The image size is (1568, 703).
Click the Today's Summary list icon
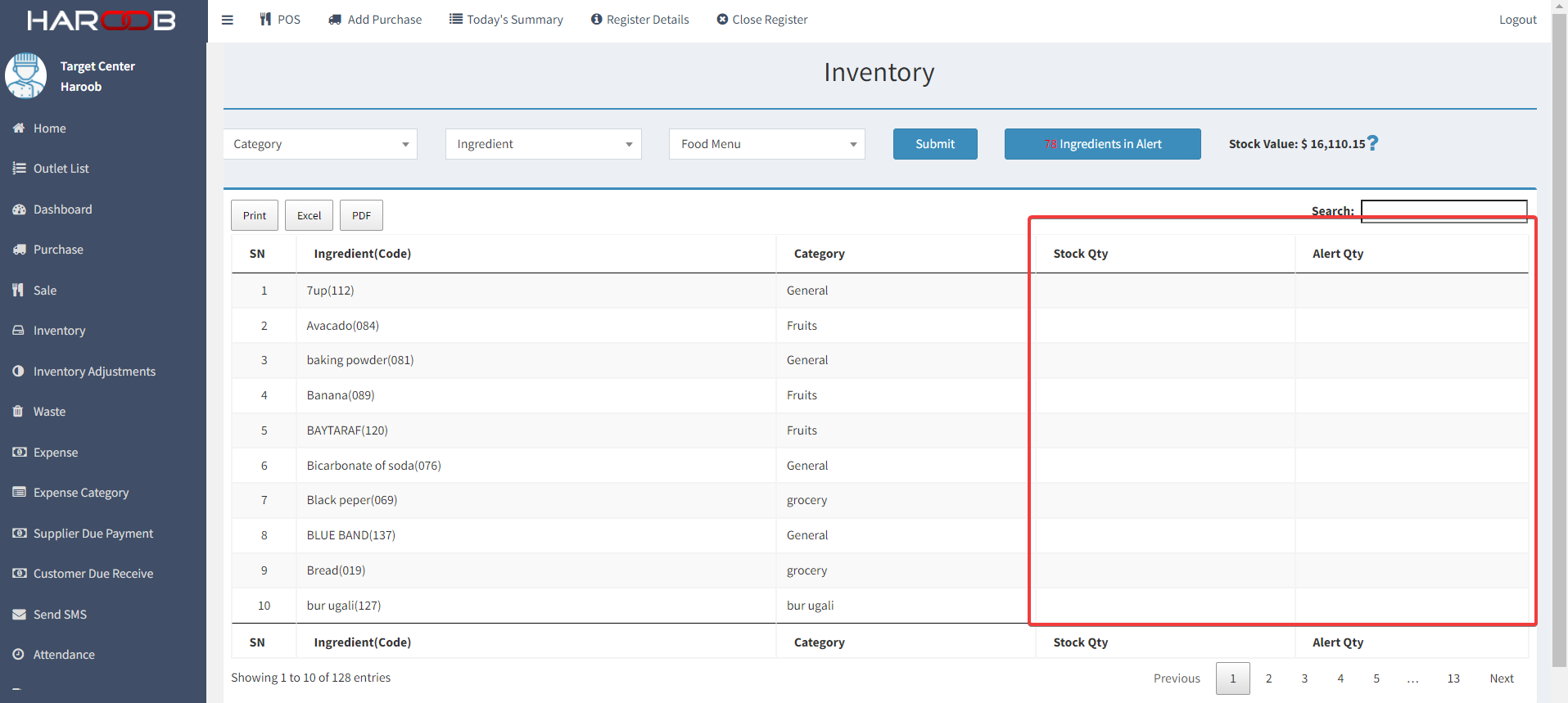(456, 19)
